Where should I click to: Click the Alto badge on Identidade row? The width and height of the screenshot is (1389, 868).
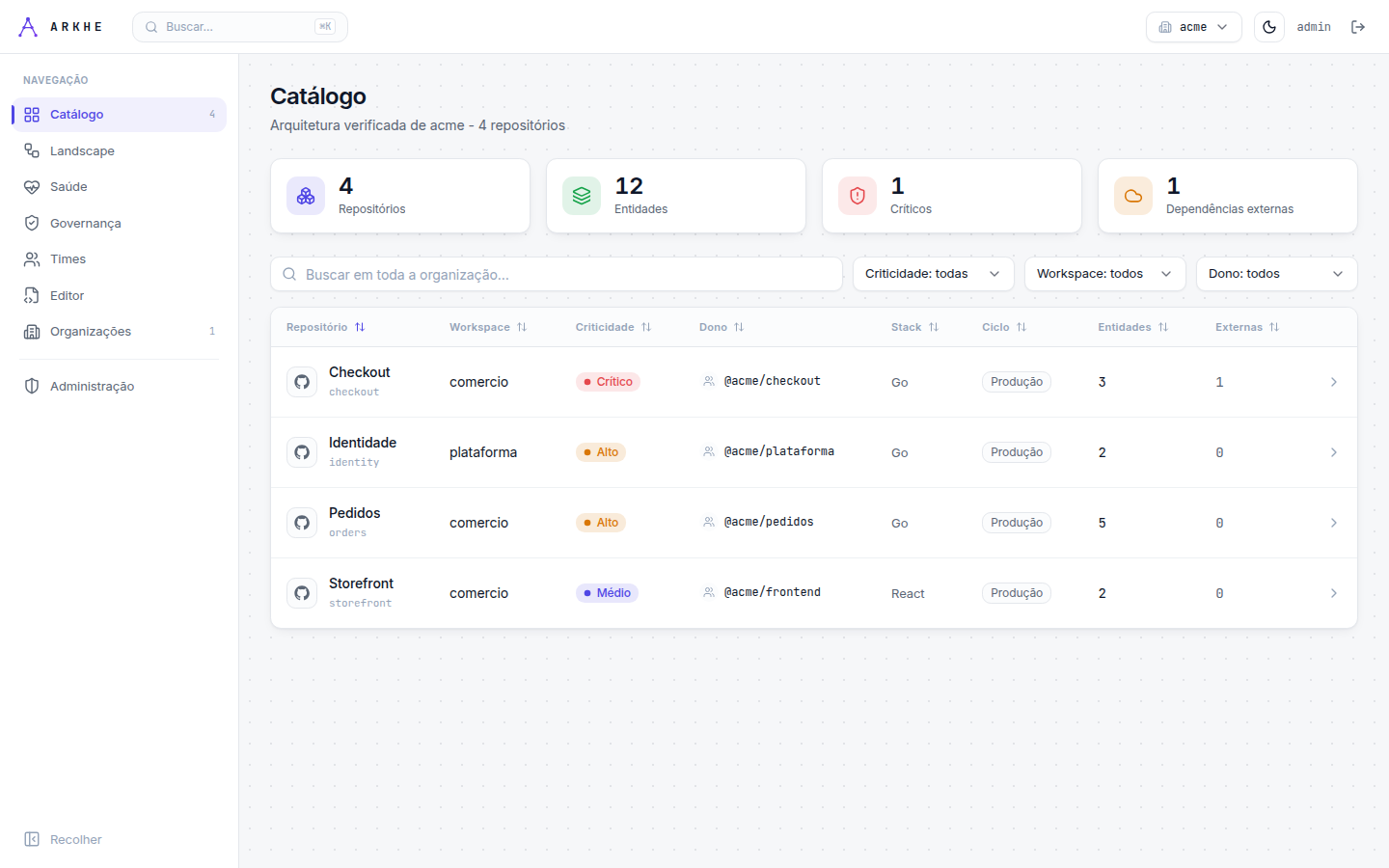601,452
